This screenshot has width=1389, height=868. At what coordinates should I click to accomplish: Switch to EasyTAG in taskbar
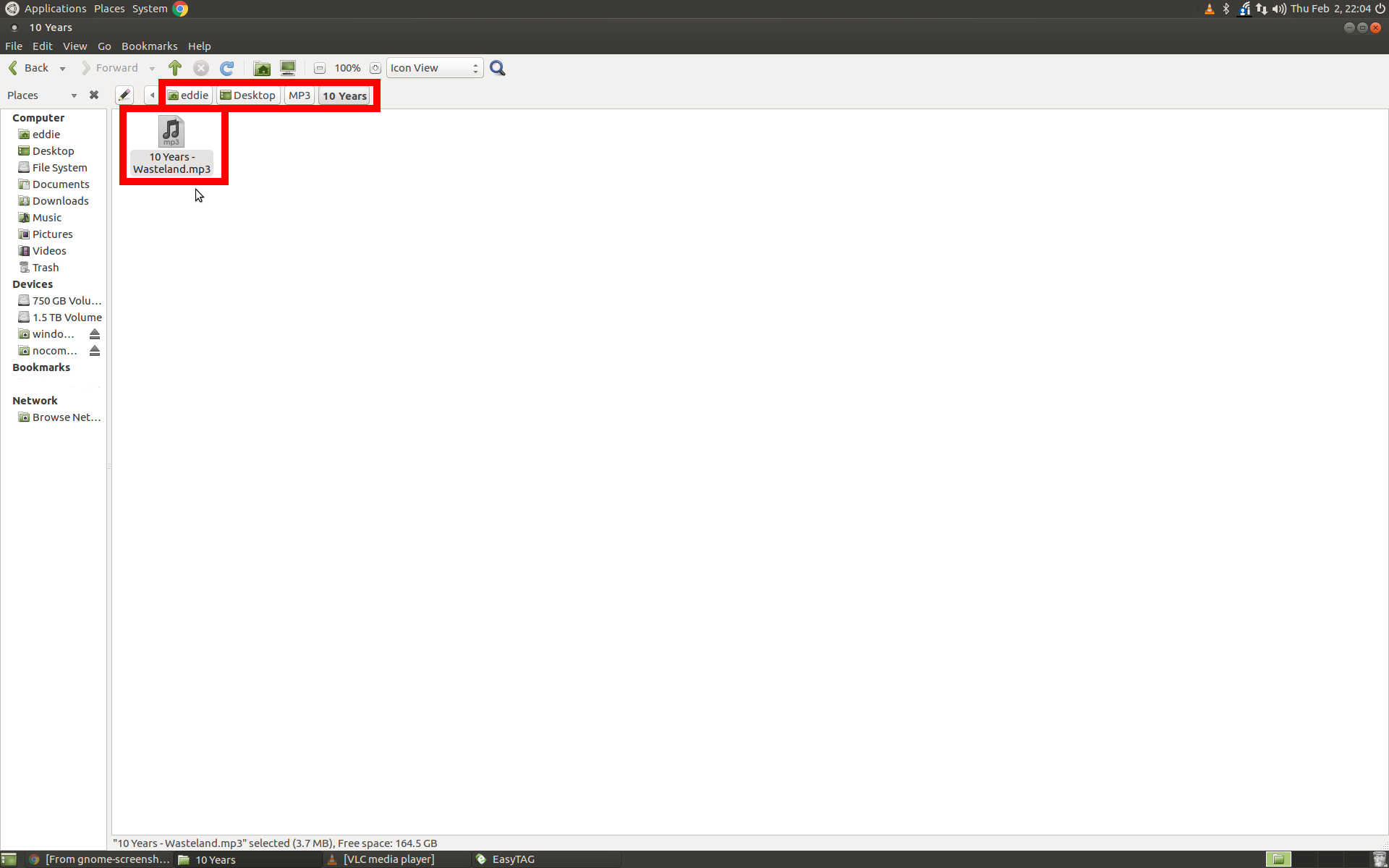(x=512, y=859)
